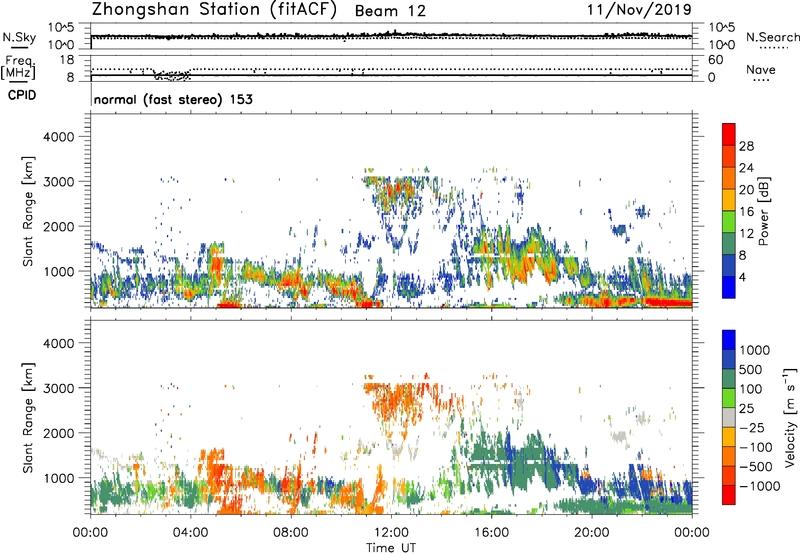Image resolution: width=800 pixels, height=554 pixels.
Task: Click the '04:00' time tick label
Action: coord(190,533)
